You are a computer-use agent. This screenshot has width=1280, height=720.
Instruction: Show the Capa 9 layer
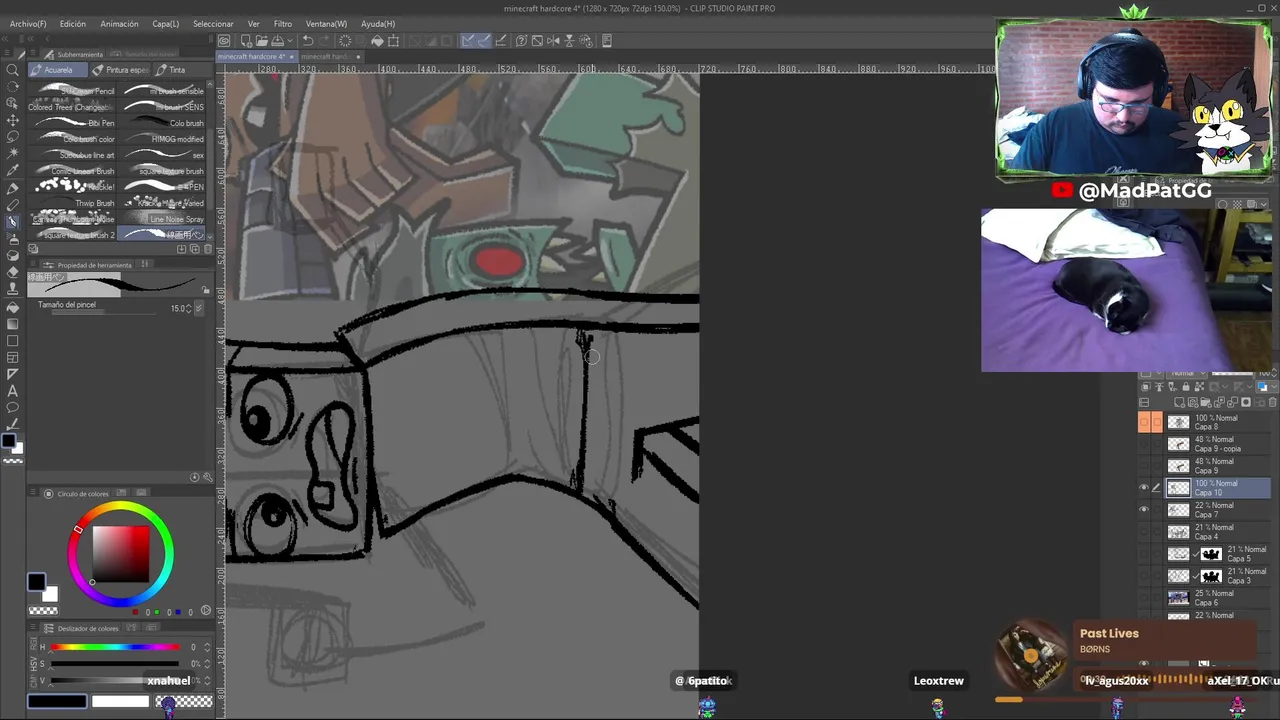click(x=1144, y=466)
